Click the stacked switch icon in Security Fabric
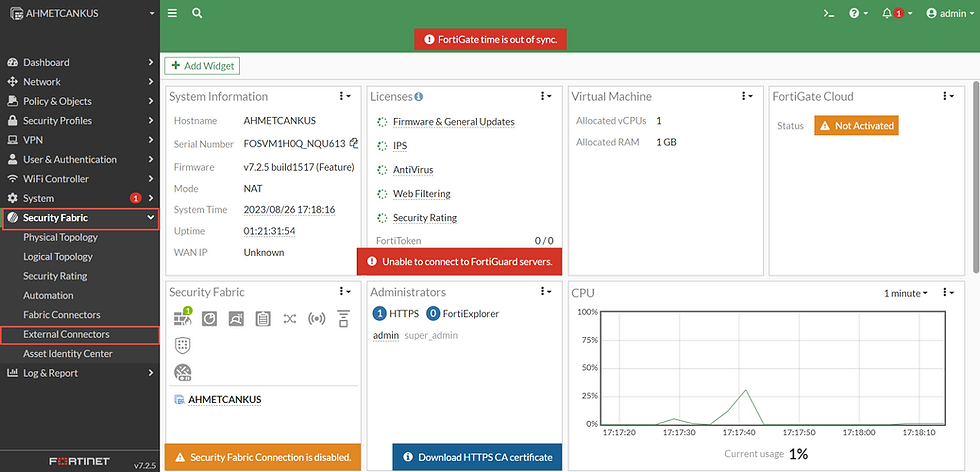Viewport: 980px width, 472px height. tap(343, 319)
